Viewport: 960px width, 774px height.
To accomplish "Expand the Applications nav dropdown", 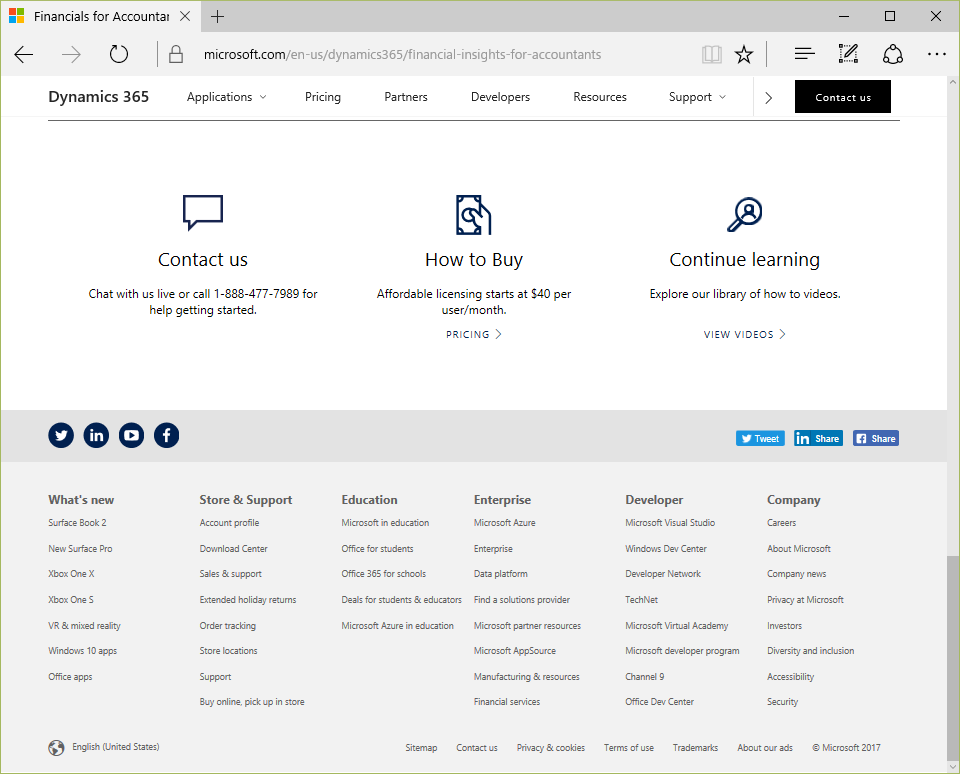I will 227,97.
